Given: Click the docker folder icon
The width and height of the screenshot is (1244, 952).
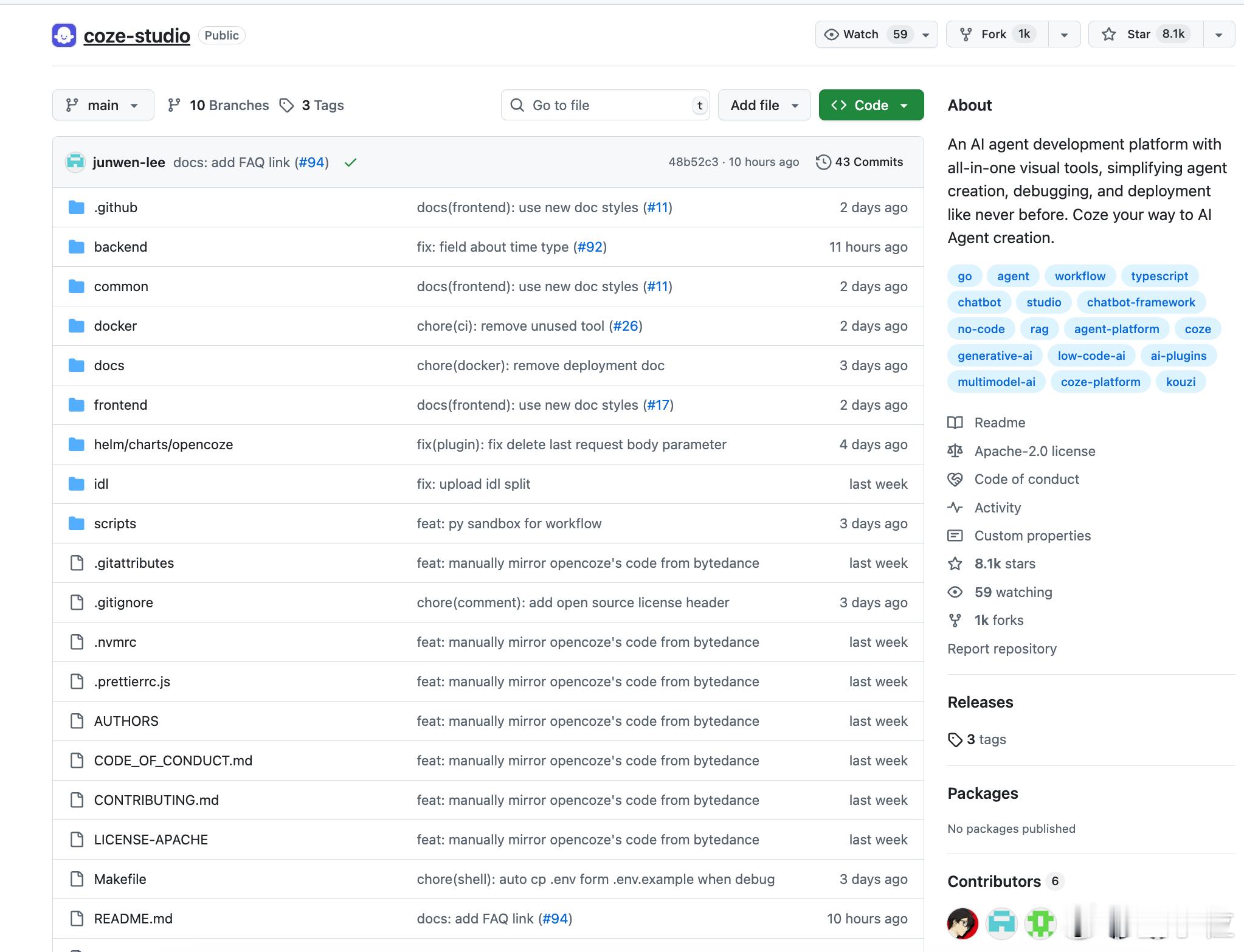Looking at the screenshot, I should [77, 326].
